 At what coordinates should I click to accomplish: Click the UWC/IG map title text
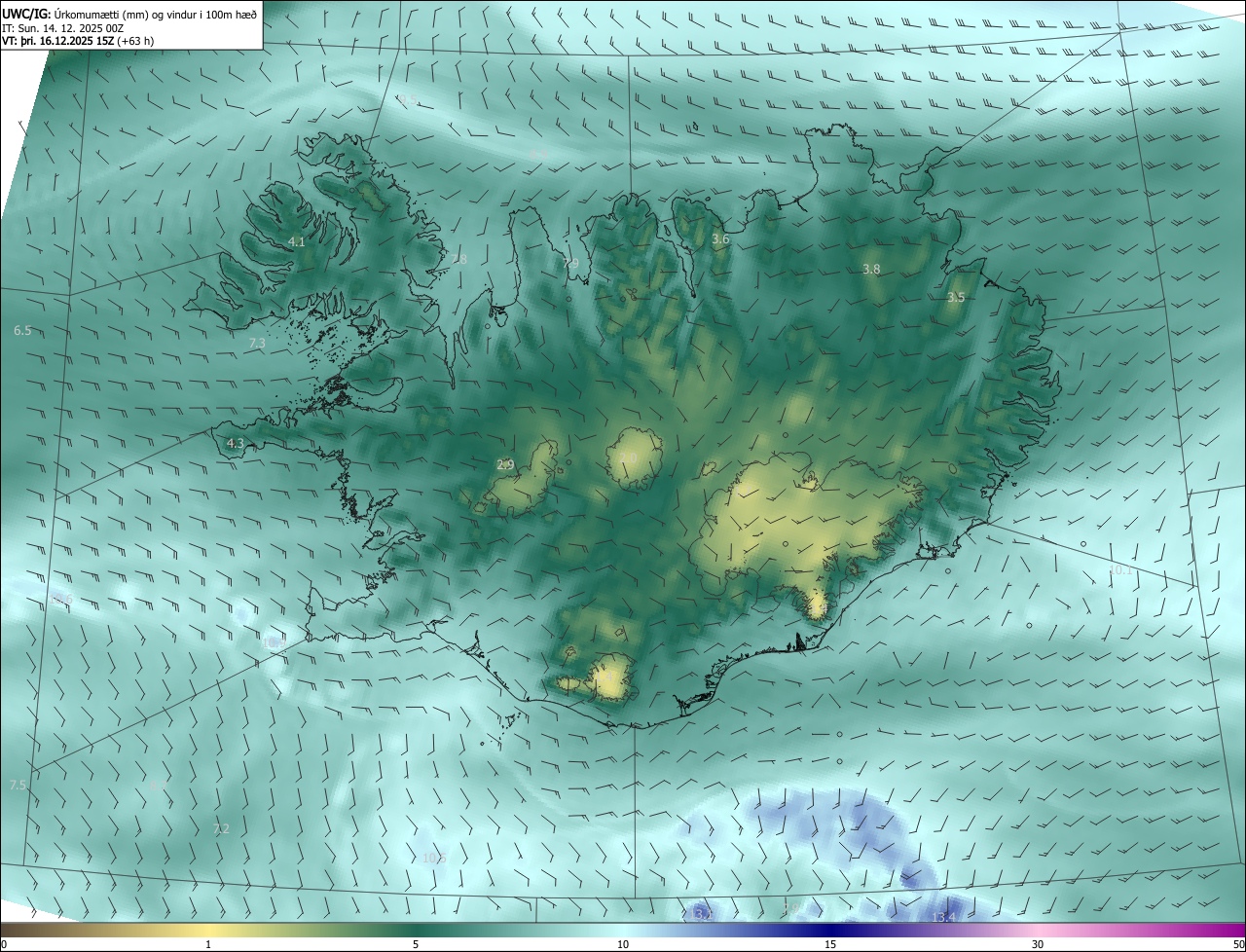(129, 14)
